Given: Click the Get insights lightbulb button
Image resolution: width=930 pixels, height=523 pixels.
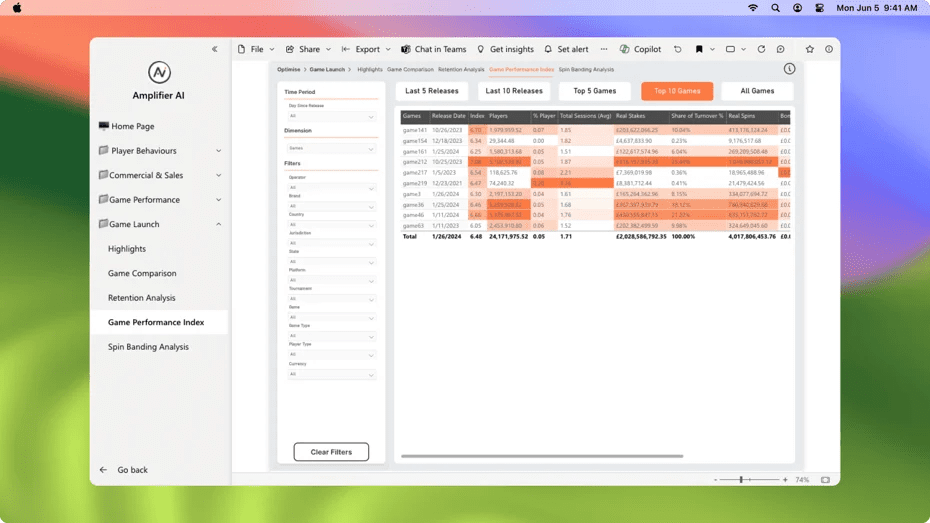Looking at the screenshot, I should pos(505,49).
